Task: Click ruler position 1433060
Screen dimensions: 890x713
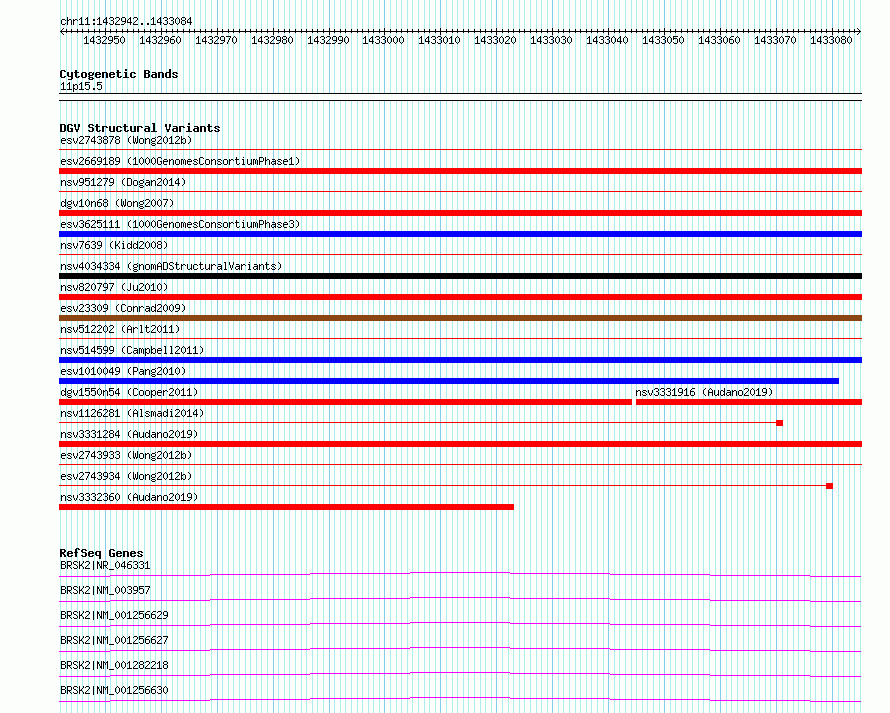Action: (x=719, y=40)
